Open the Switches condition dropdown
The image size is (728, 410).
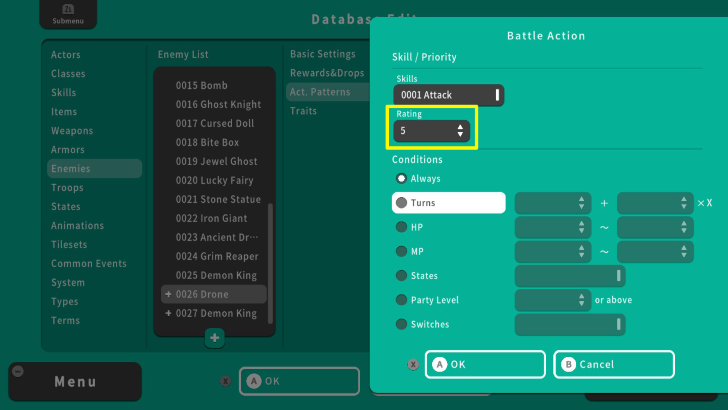tap(570, 324)
